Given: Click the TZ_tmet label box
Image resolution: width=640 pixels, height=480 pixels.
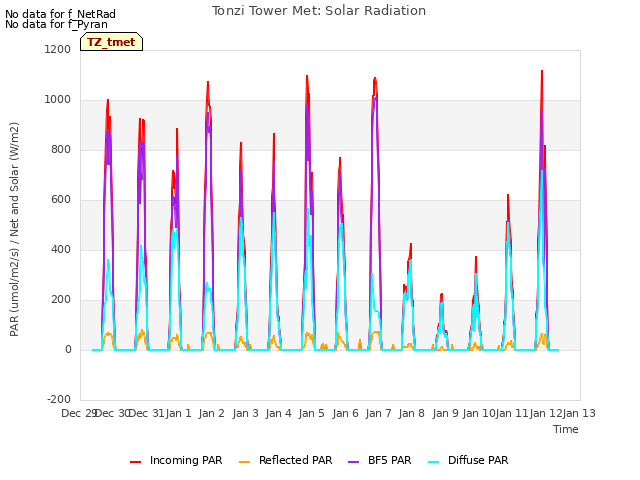Looking at the screenshot, I should (x=111, y=42).
